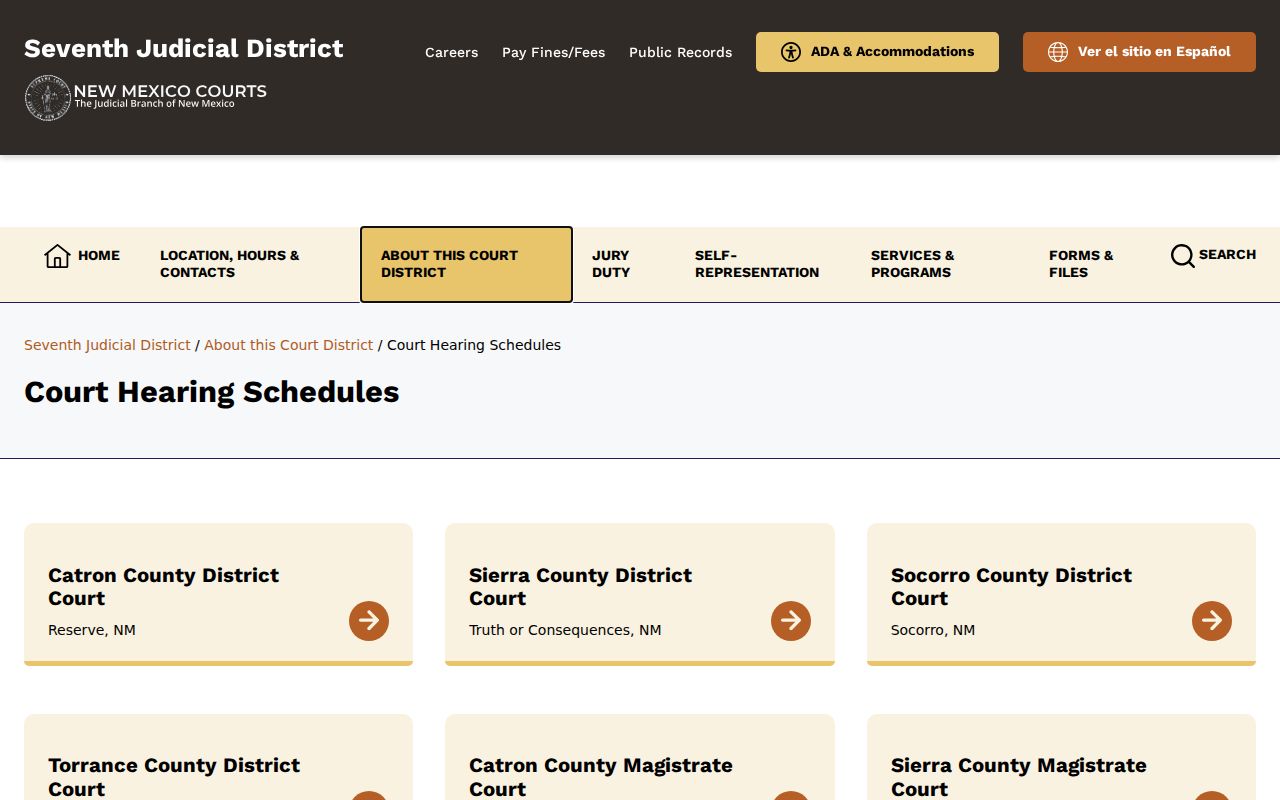Open the Sierra County District Court card
Viewport: 1280px width, 800px height.
(640, 594)
